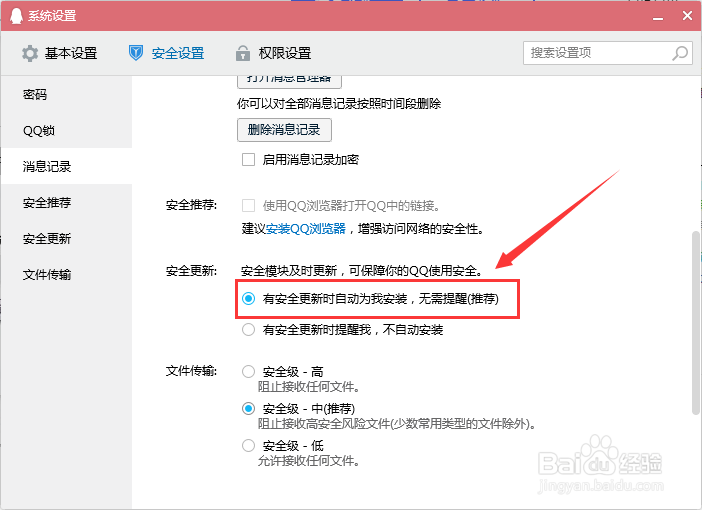Close the 系统设置 window
Screen dimensions: 702x510
687,16
